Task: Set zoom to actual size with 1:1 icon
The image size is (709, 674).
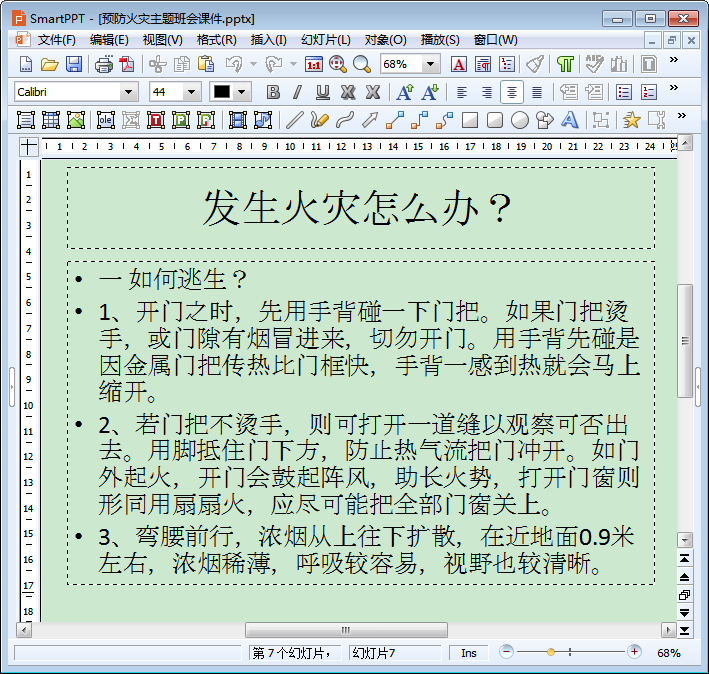Action: coord(313,64)
